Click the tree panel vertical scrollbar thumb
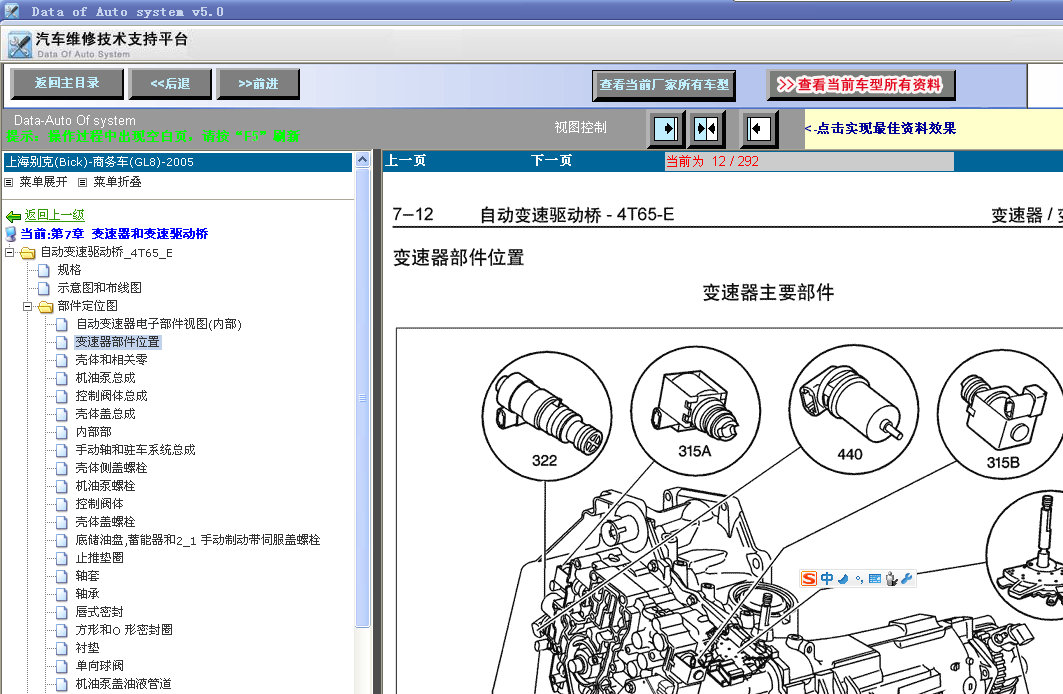Viewport: 1063px width, 694px height. tap(363, 398)
